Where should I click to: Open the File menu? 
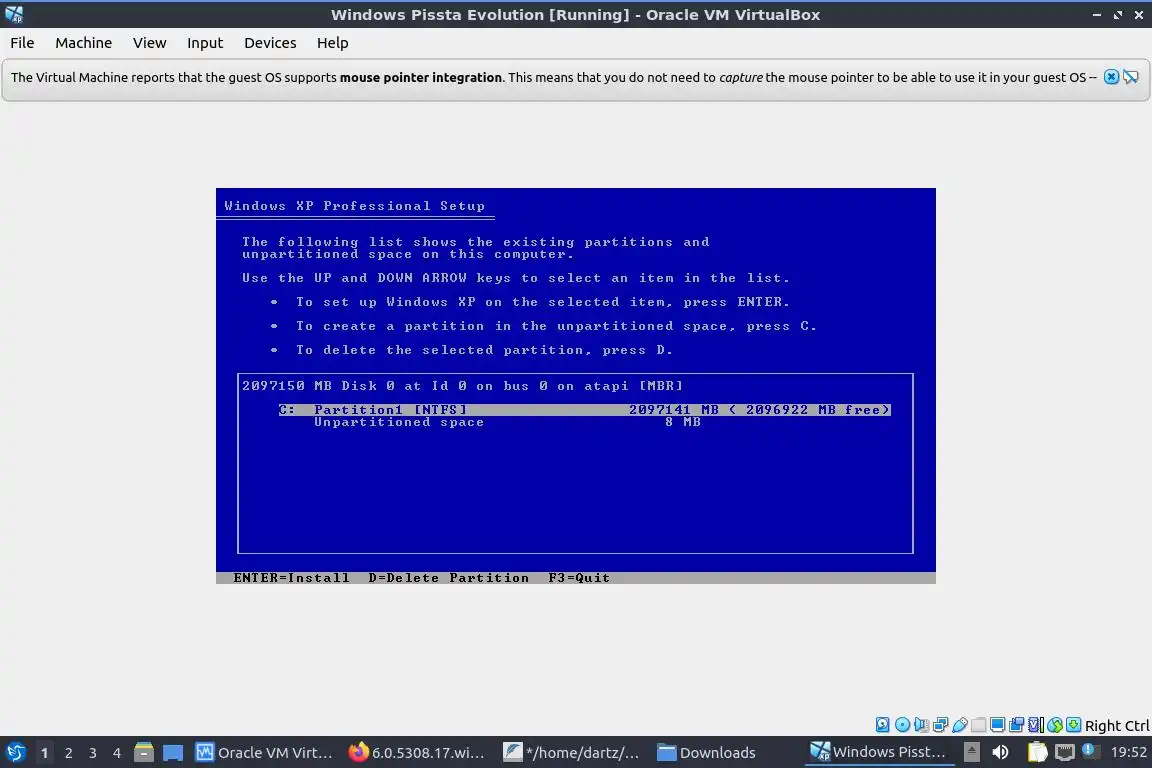point(22,43)
